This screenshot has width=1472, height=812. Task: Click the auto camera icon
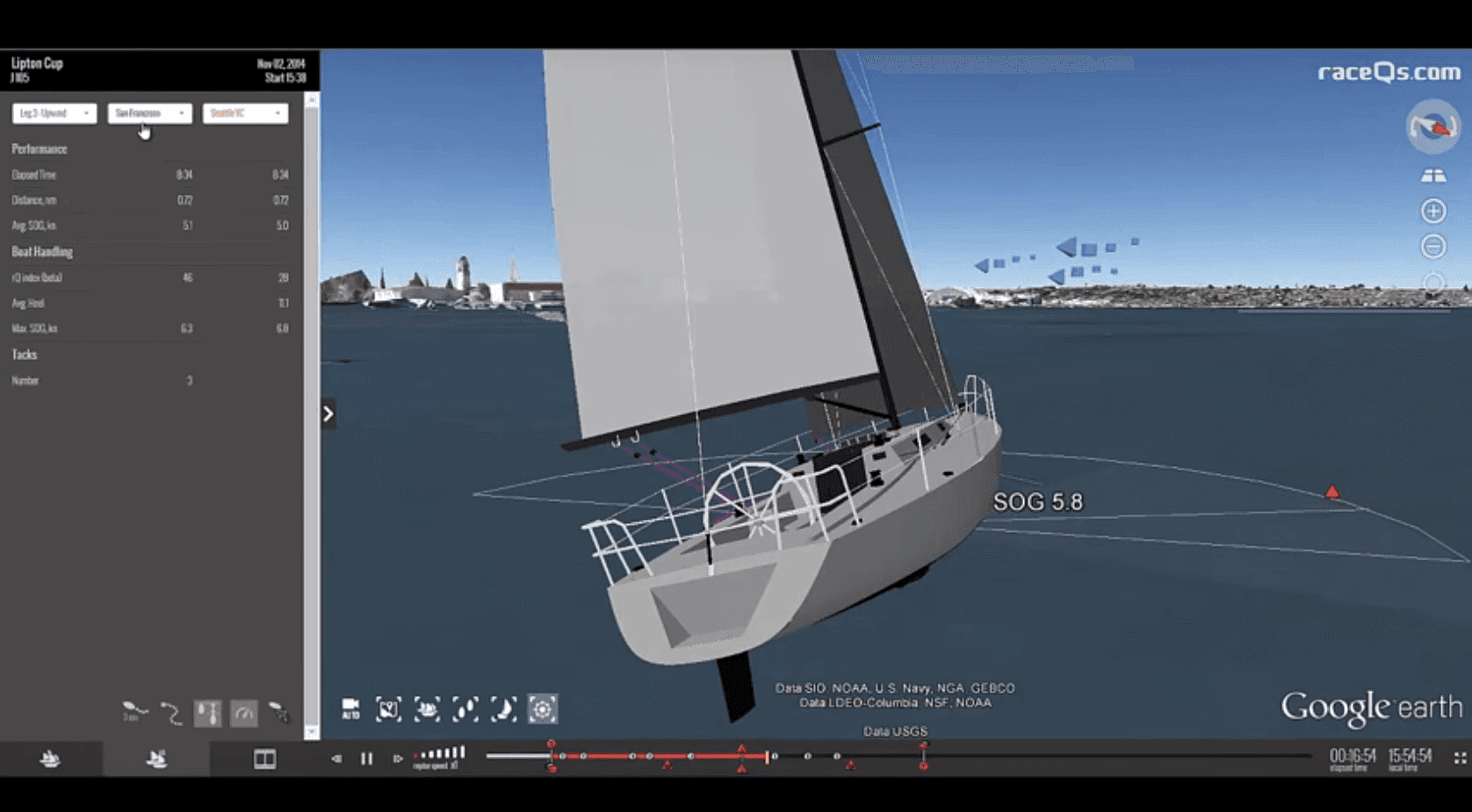[350, 709]
